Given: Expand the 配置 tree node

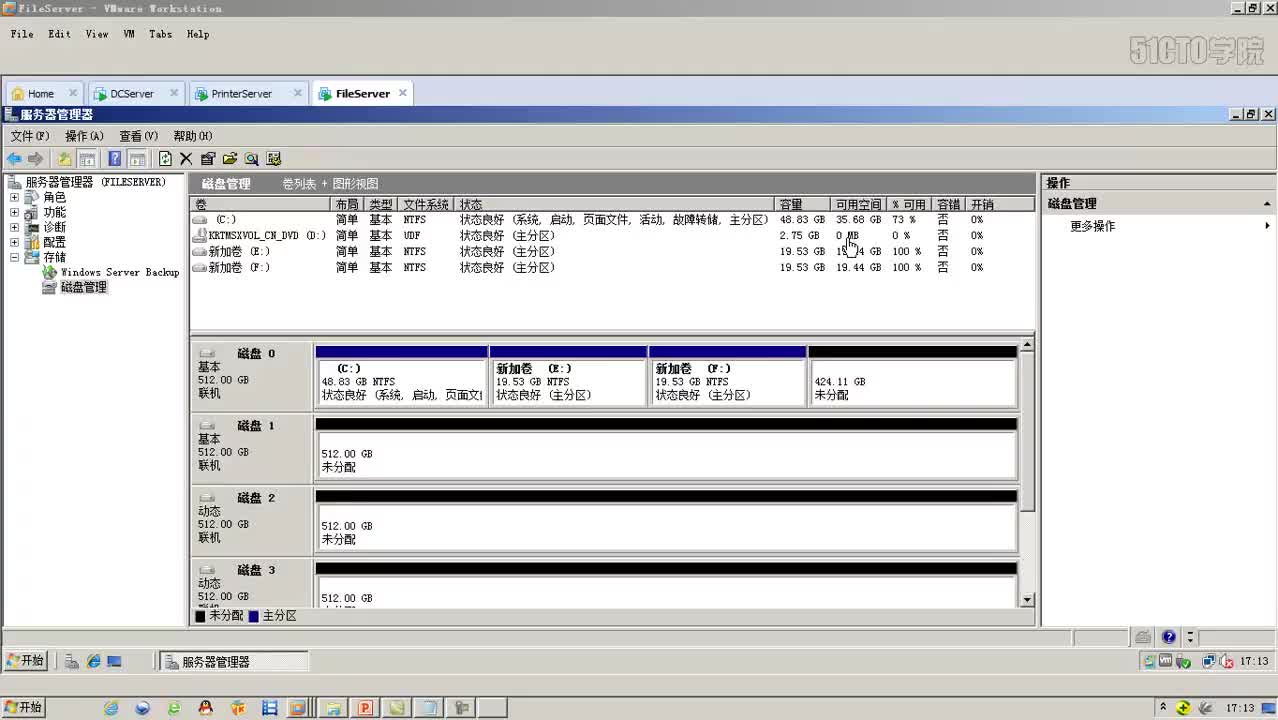Looking at the screenshot, I should click(x=14, y=242).
